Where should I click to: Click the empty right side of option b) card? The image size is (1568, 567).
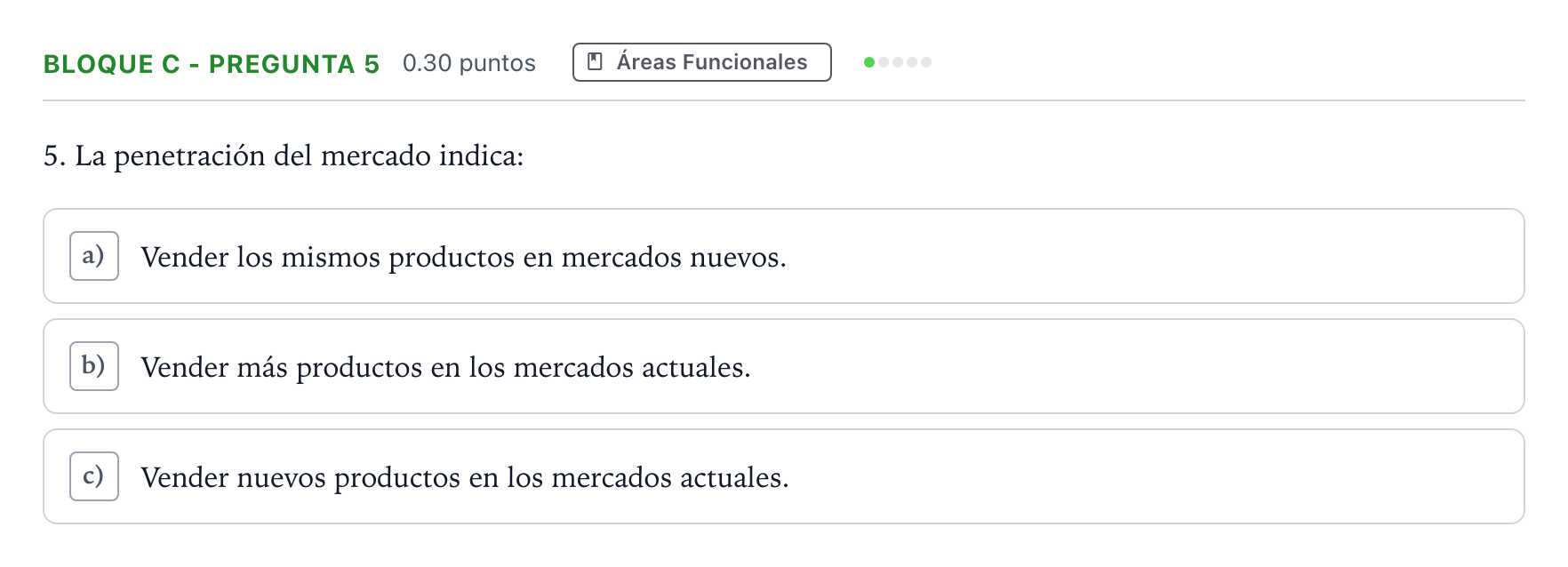[x=1138, y=366]
